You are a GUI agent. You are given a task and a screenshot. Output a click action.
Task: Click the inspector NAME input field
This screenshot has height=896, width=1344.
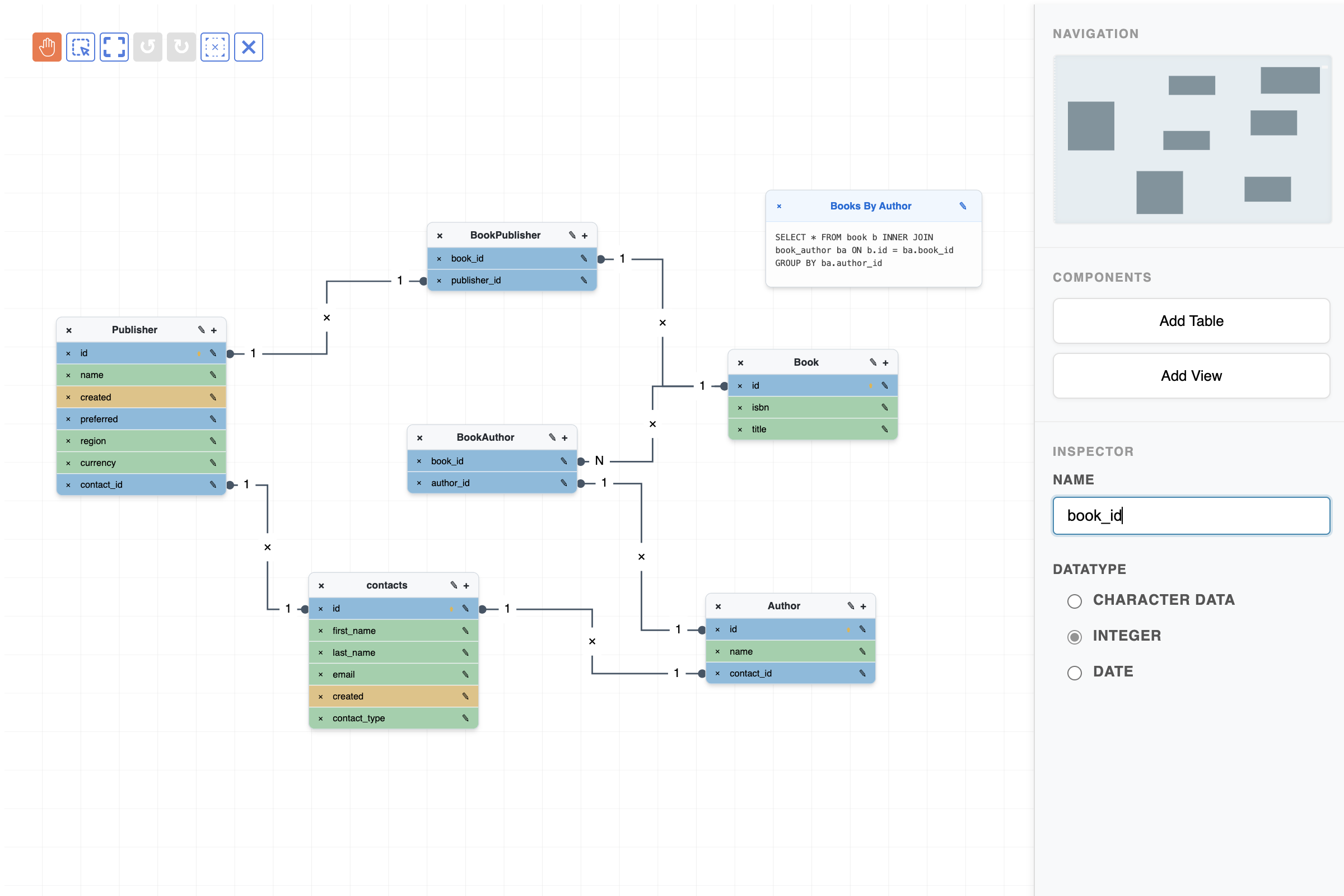(x=1191, y=515)
